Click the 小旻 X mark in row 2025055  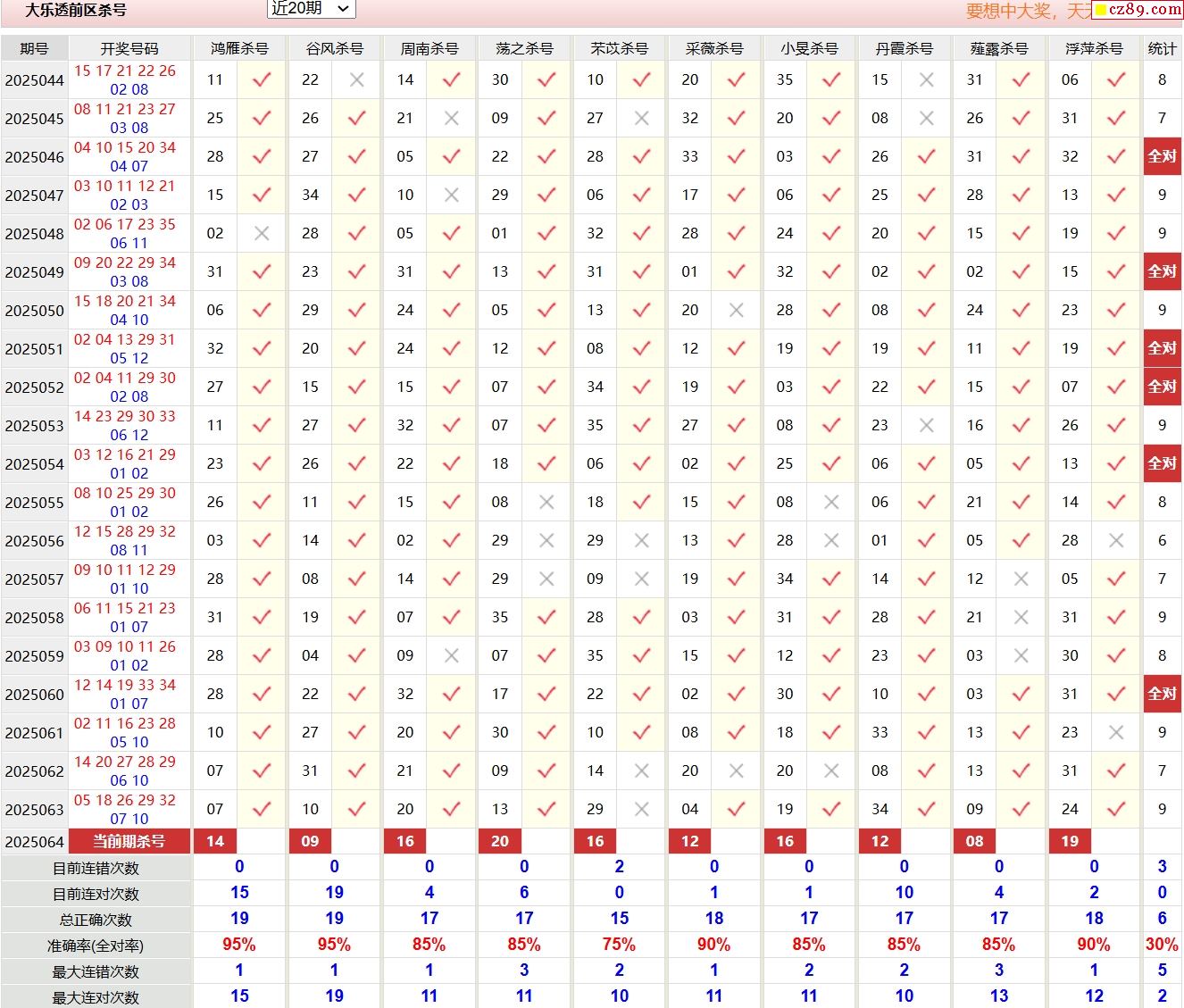pos(831,502)
